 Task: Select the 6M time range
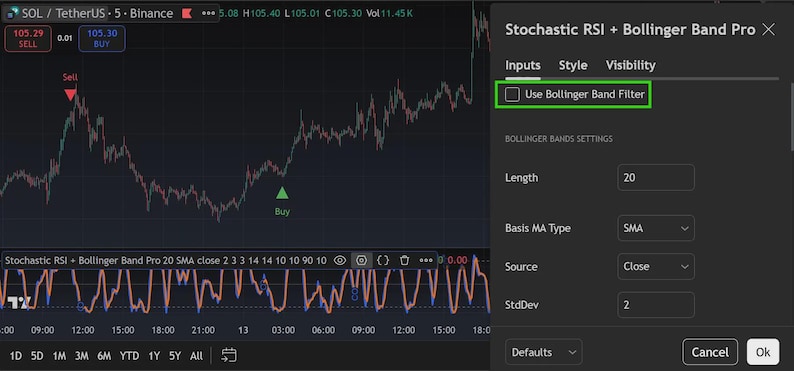[x=104, y=356]
